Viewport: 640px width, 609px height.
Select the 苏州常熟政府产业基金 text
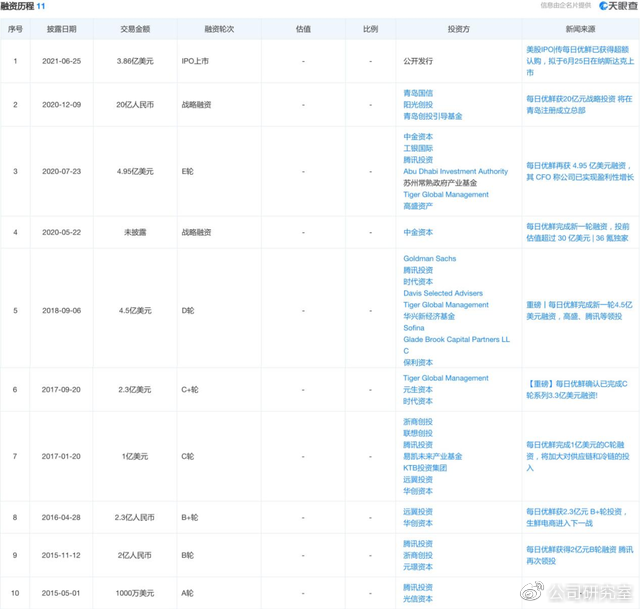pyautogui.click(x=440, y=183)
